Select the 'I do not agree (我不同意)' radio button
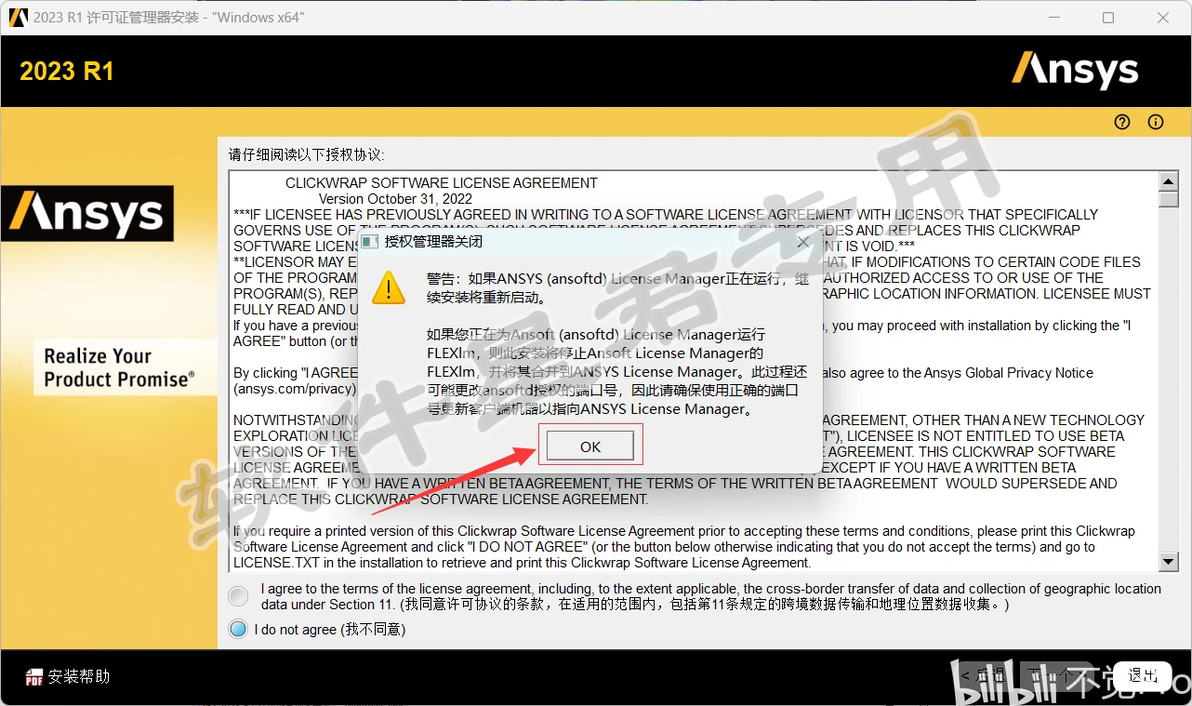This screenshot has width=1192, height=706. pos(238,629)
